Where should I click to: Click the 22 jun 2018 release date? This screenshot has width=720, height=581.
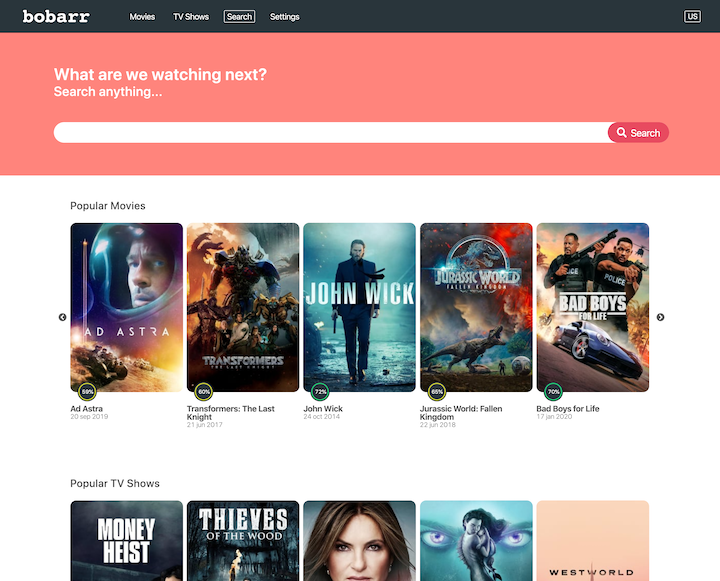click(438, 425)
